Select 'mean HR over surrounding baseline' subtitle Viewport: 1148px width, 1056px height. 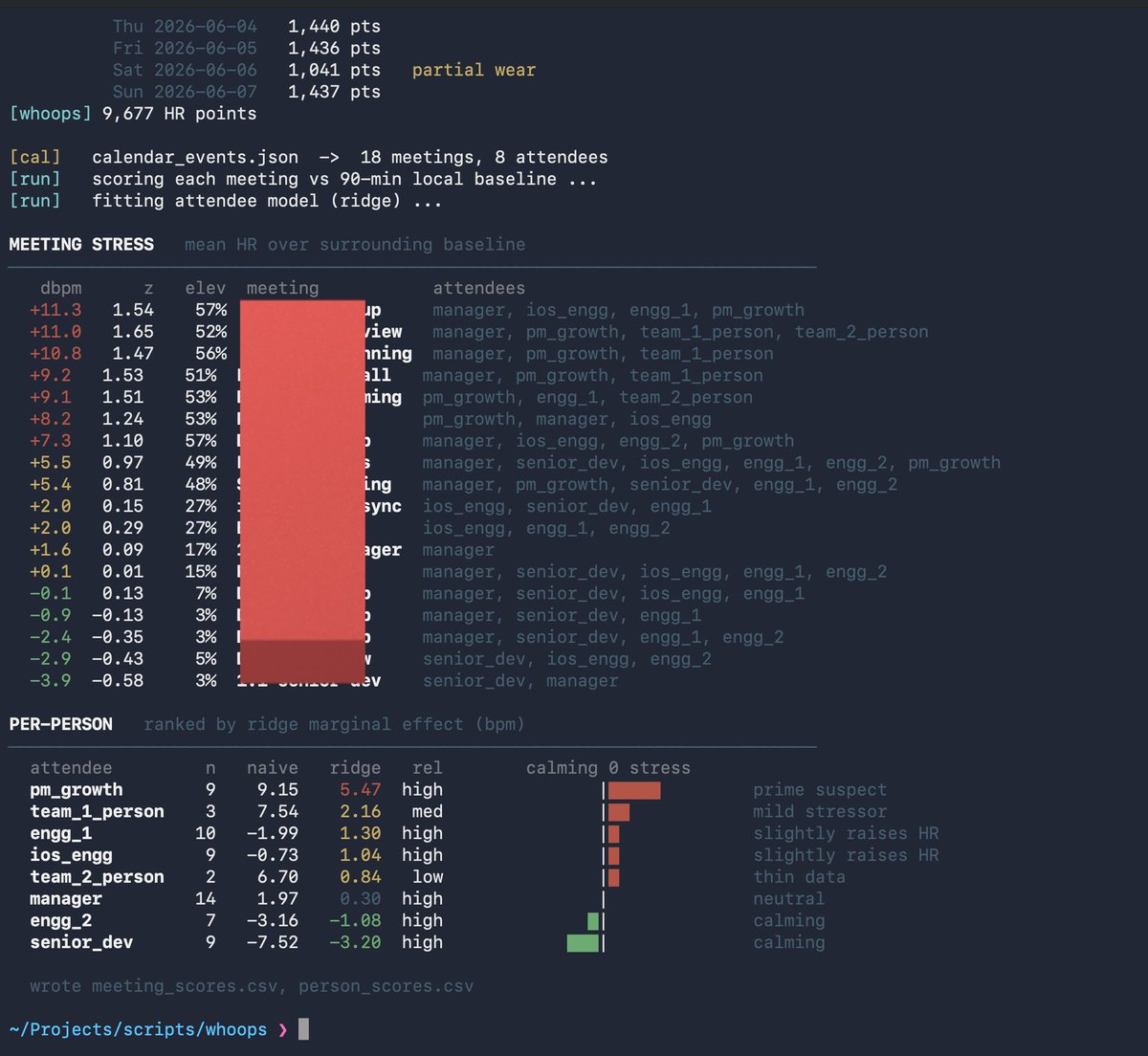point(355,244)
